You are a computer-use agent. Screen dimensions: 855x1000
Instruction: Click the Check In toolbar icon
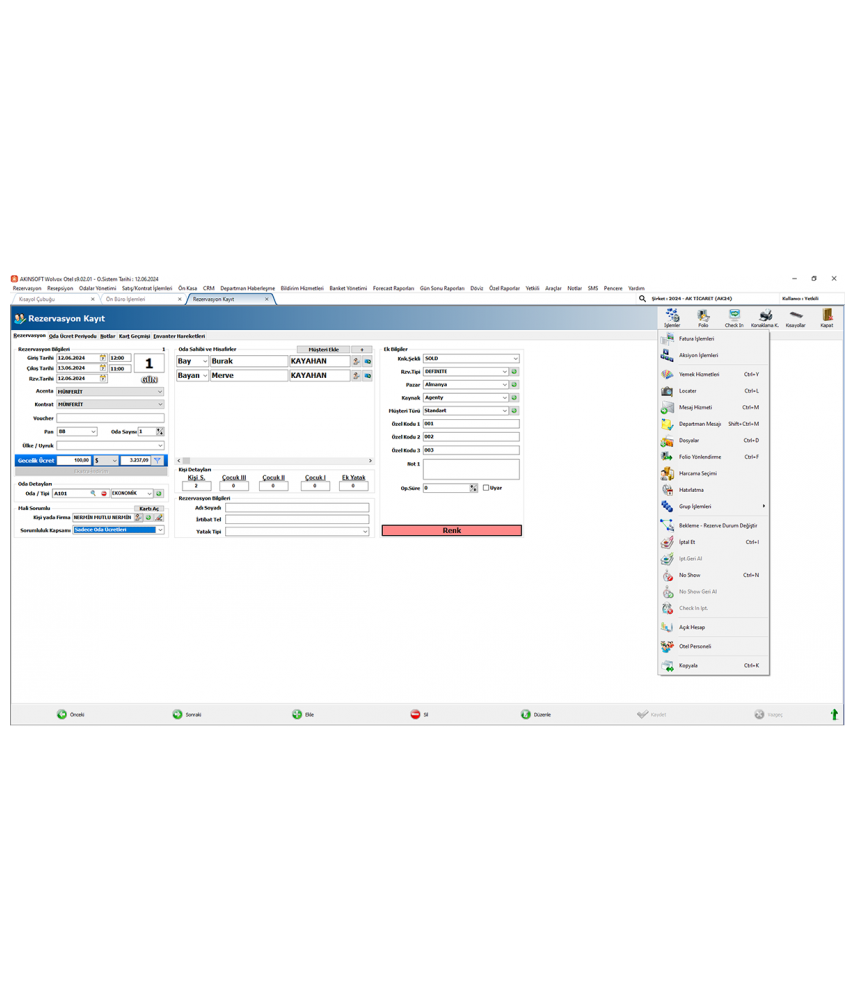[734, 317]
